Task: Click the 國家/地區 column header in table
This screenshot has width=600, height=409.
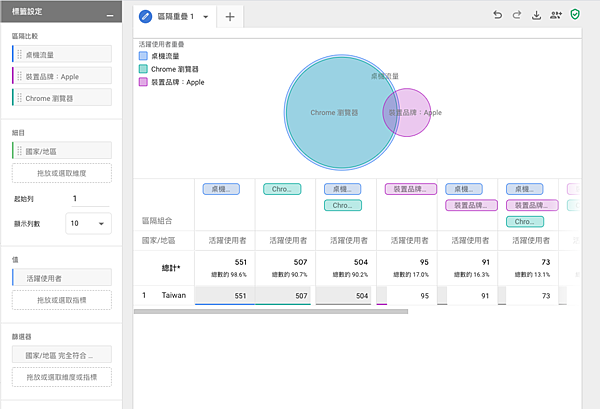Action: click(158, 241)
